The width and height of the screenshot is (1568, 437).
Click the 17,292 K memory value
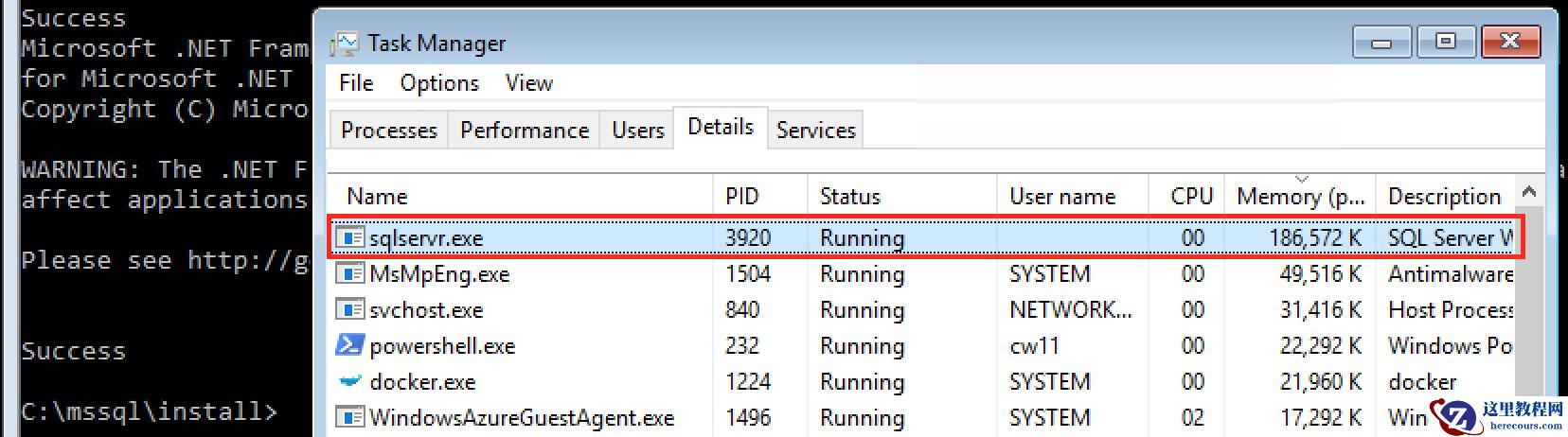pyautogui.click(x=1321, y=418)
